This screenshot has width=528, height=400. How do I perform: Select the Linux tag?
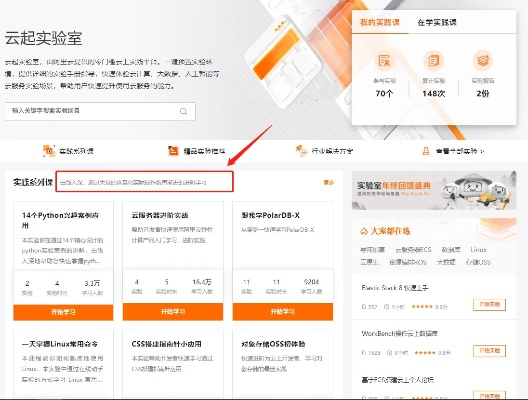pos(478,250)
